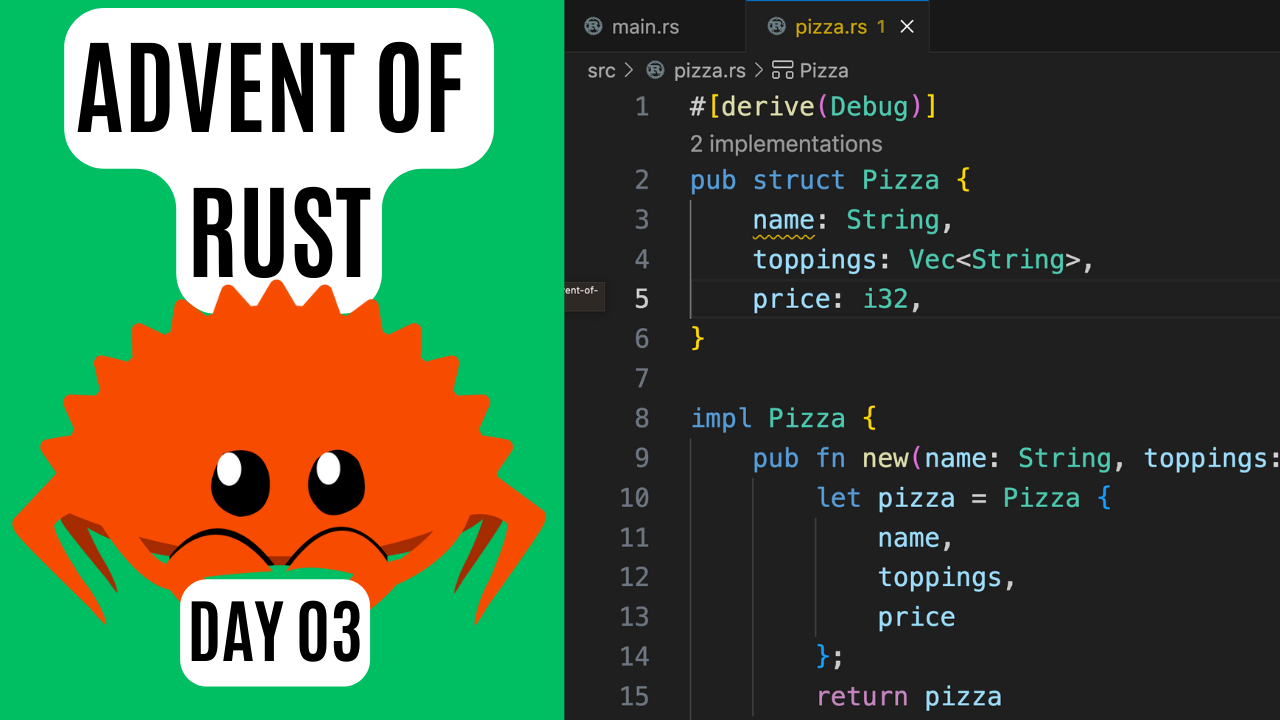Open the Pizza struct breadcrumb
Viewport: 1280px width, 720px height.
(824, 70)
